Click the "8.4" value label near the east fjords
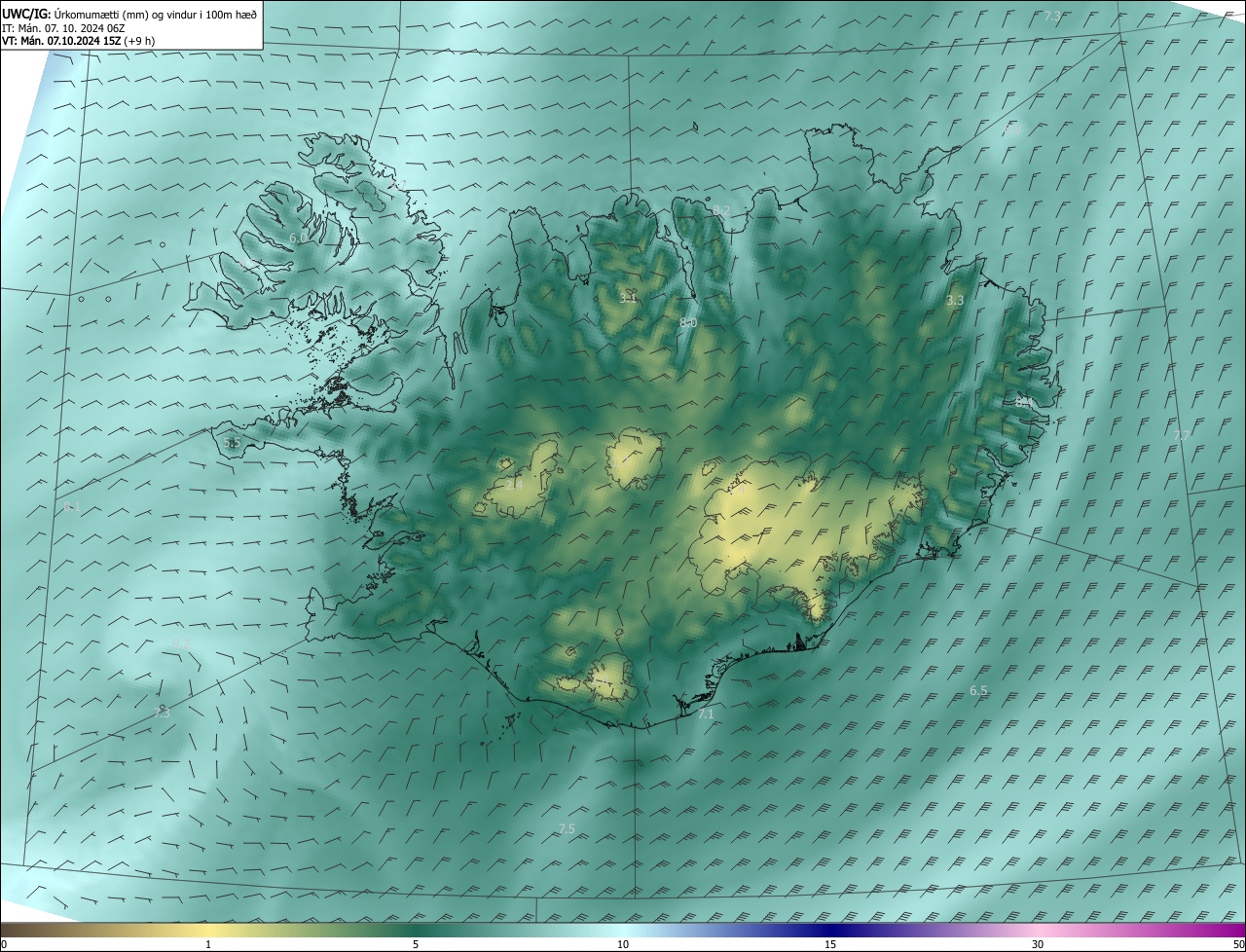 point(1023,401)
